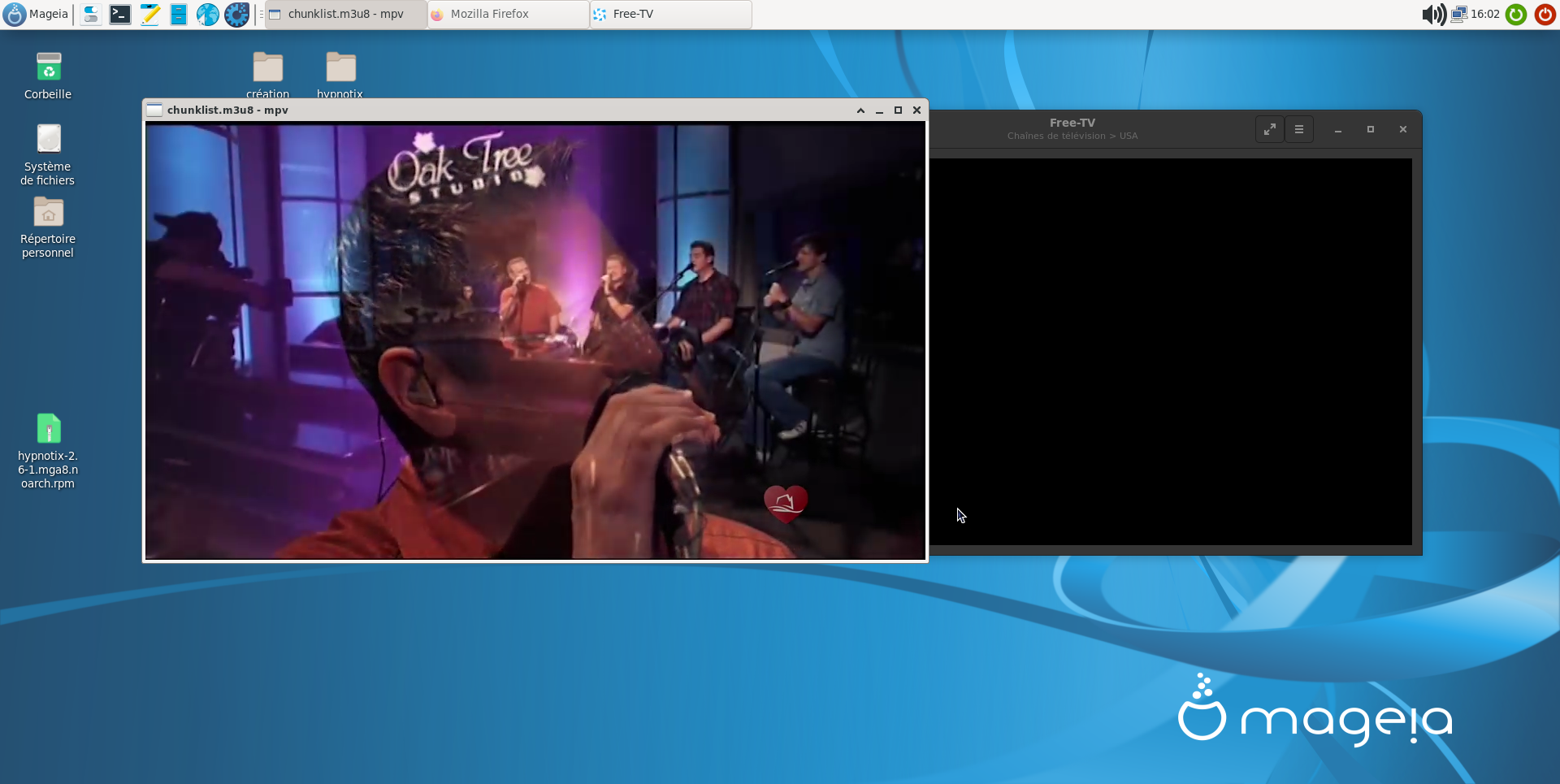Minimize the Free-TV window
1560x784 pixels.
point(1338,130)
